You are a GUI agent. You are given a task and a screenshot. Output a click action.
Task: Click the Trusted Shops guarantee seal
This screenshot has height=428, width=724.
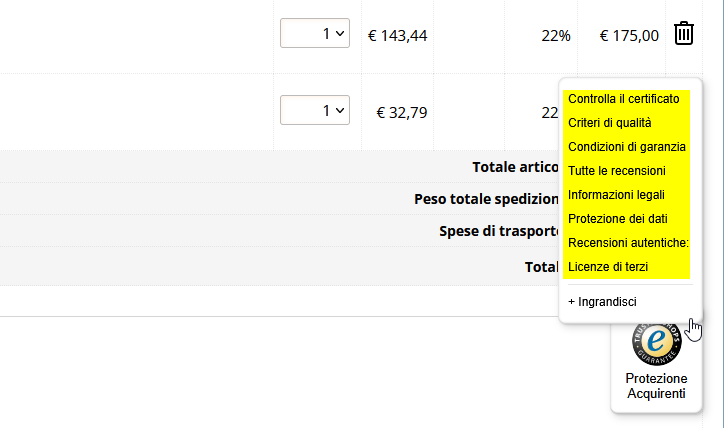pyautogui.click(x=657, y=343)
